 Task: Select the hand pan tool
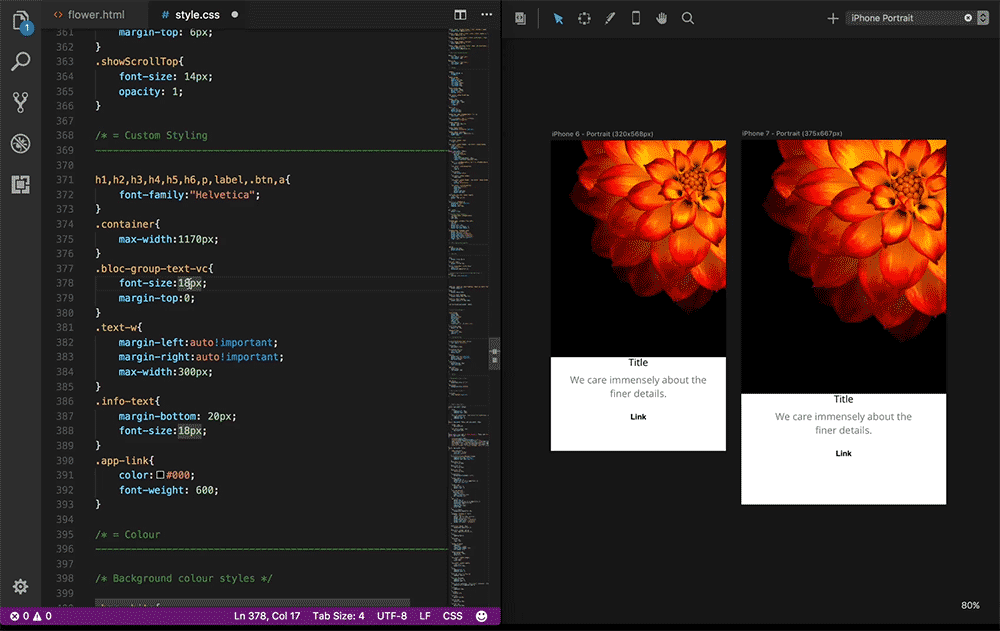pos(661,19)
